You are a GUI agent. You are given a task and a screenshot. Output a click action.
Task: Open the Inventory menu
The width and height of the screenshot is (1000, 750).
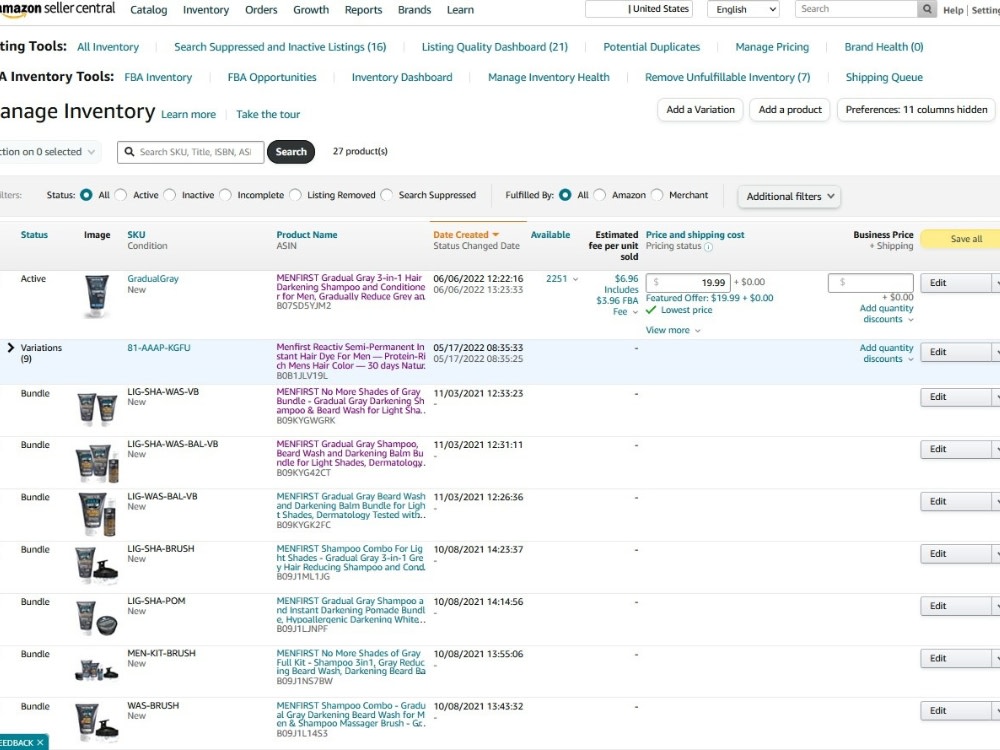click(x=206, y=10)
